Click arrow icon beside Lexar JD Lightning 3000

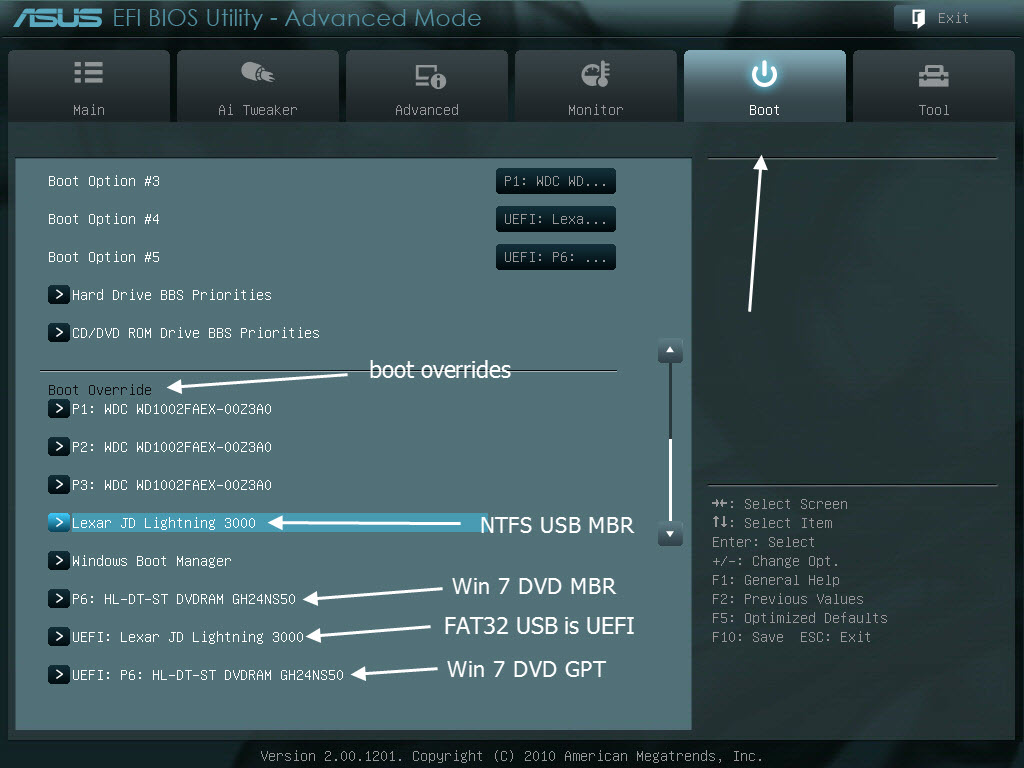point(59,522)
